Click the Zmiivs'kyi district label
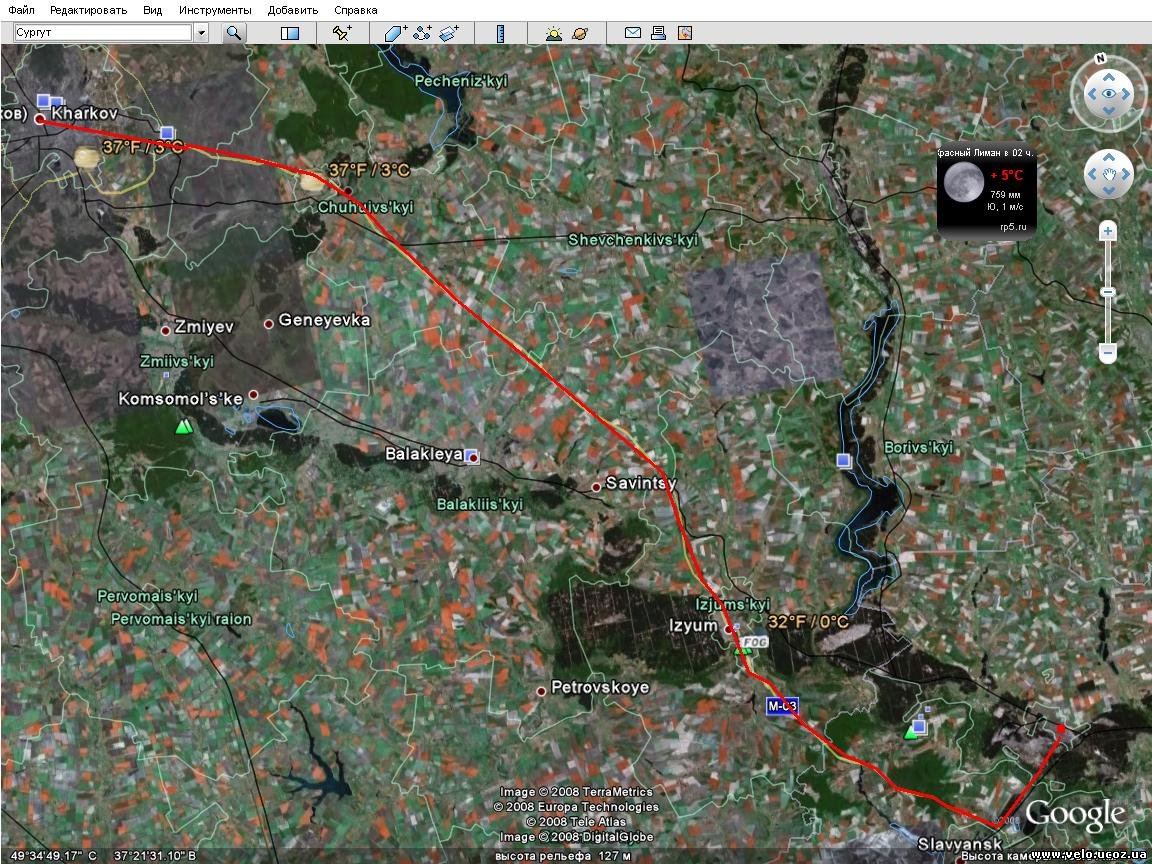 (x=177, y=361)
